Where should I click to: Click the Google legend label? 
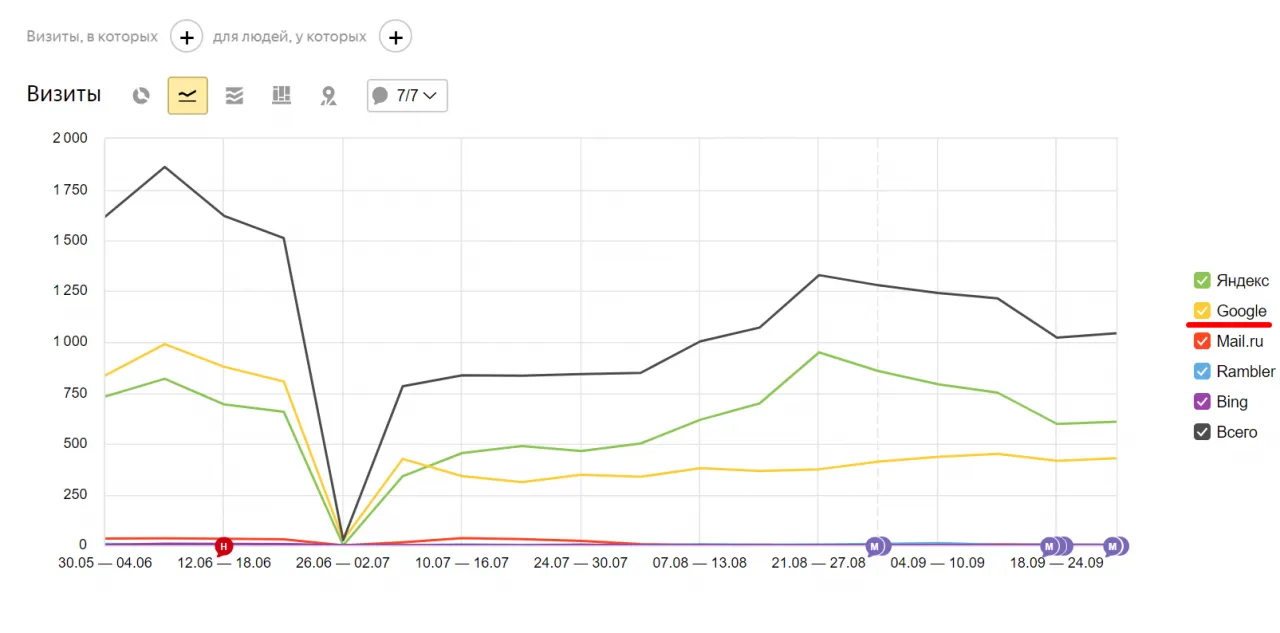click(1241, 311)
